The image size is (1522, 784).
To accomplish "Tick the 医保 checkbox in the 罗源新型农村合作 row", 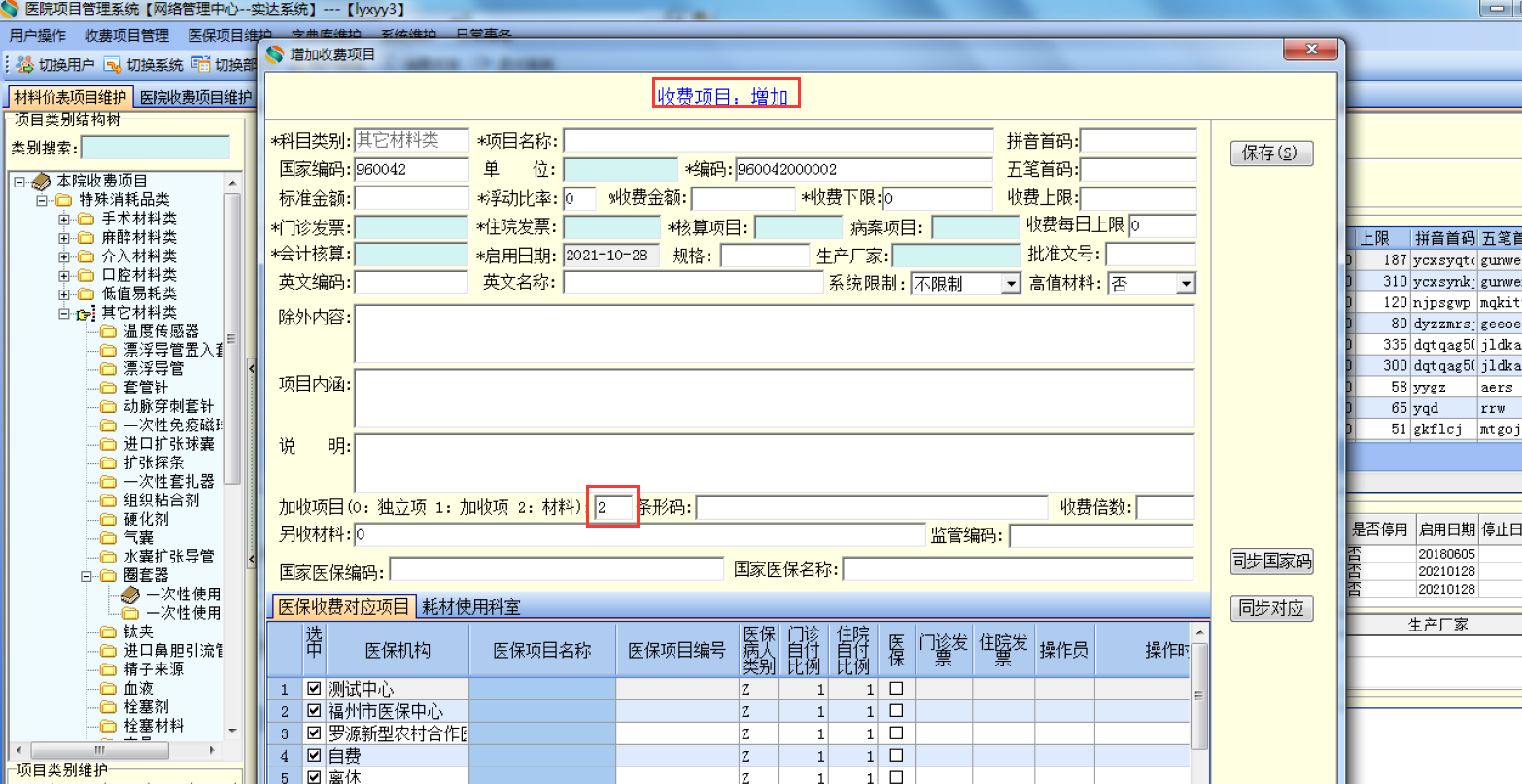I will pyautogui.click(x=896, y=733).
